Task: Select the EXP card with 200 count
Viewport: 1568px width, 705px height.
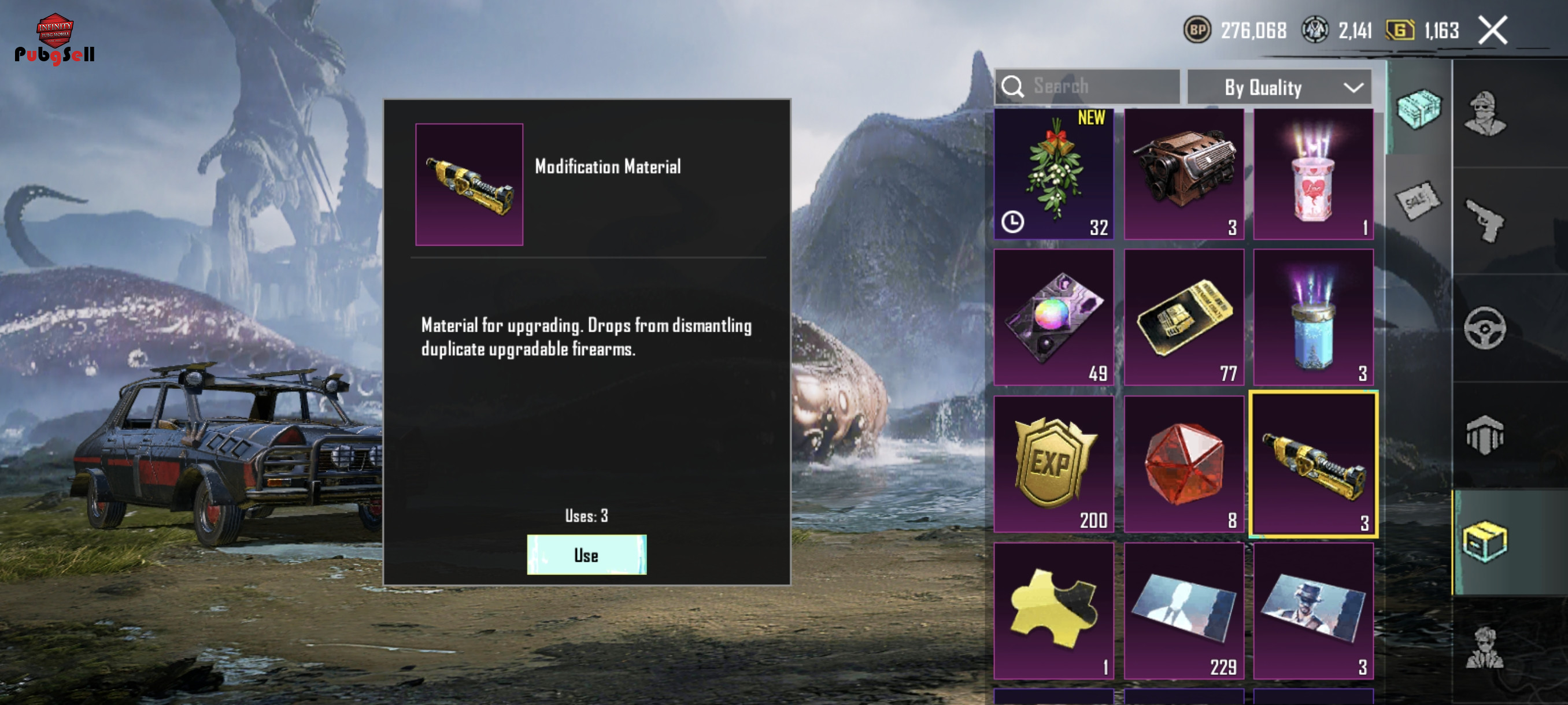Action: coord(1053,464)
